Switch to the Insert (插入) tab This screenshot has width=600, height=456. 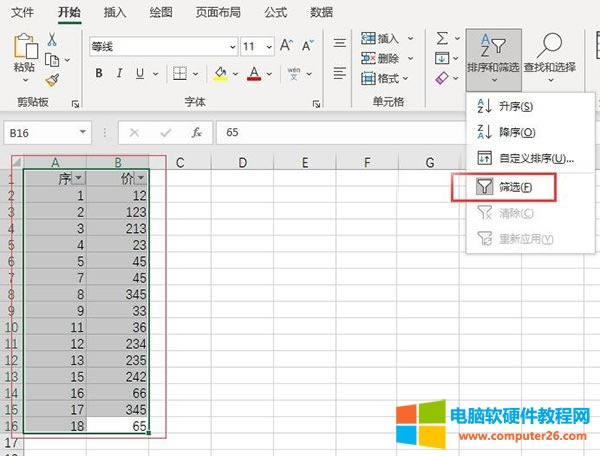(x=115, y=12)
